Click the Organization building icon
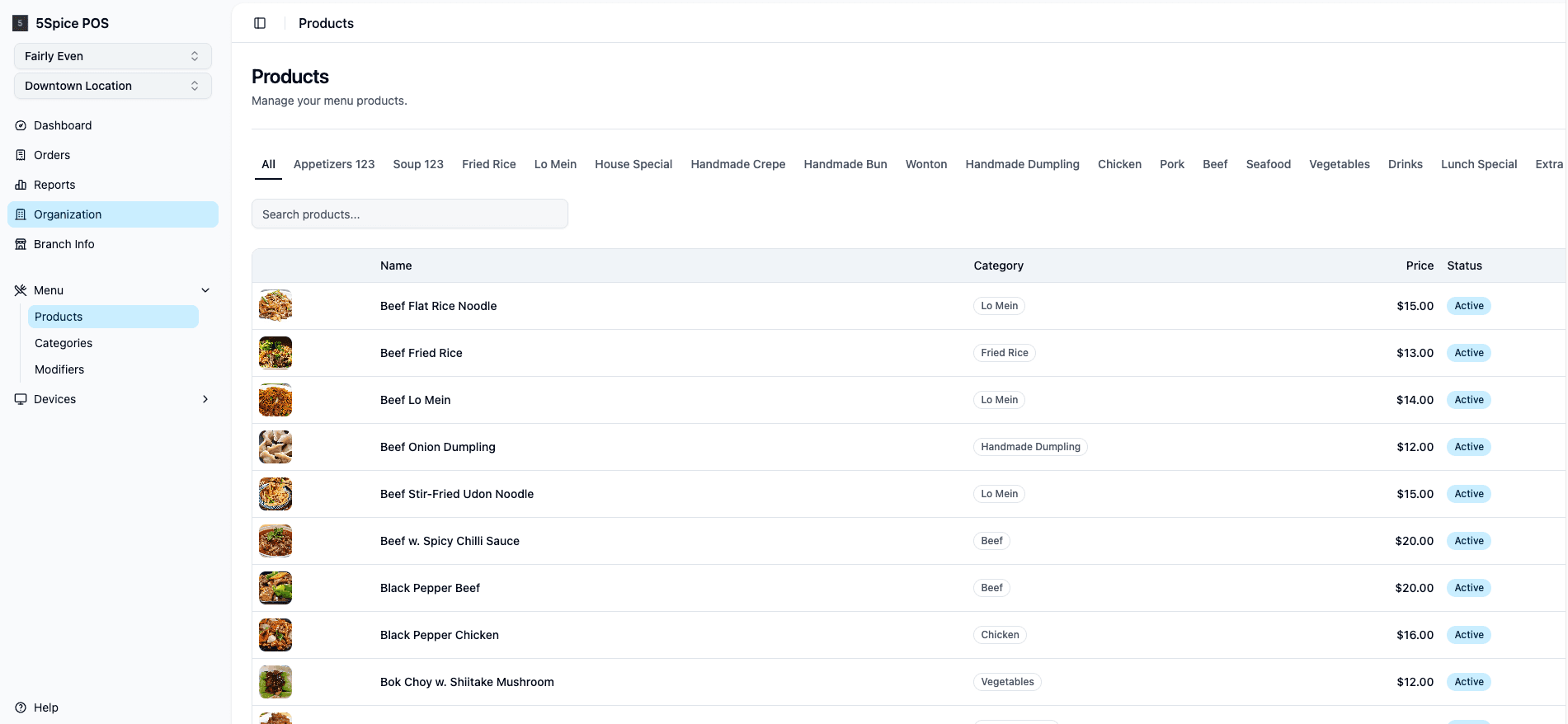1568x724 pixels. [21, 214]
